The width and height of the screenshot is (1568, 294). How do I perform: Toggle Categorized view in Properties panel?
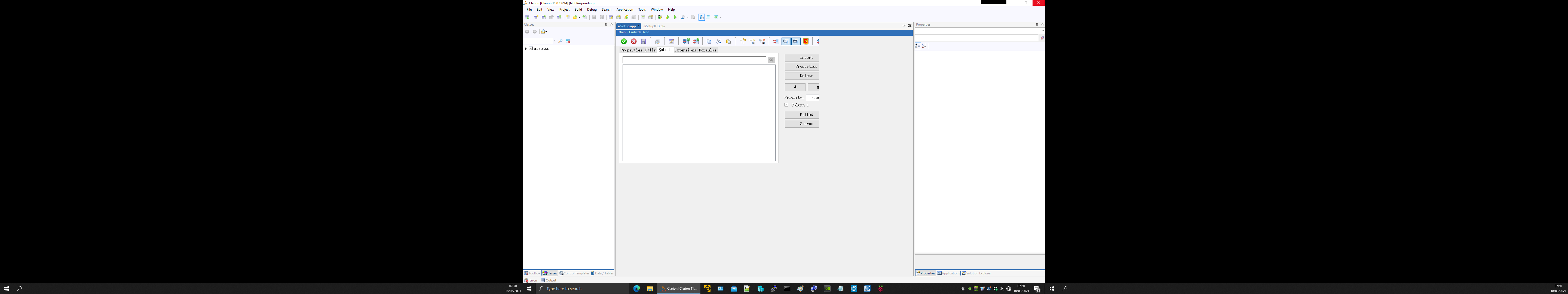pyautogui.click(x=917, y=46)
